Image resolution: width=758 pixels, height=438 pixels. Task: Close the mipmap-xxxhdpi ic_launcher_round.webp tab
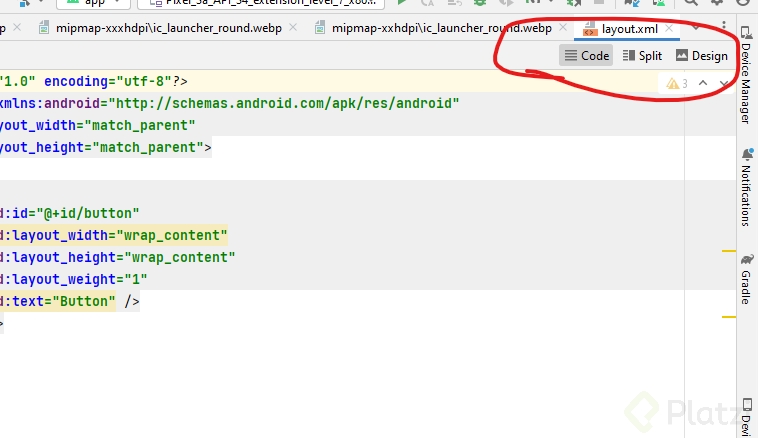tap(293, 28)
